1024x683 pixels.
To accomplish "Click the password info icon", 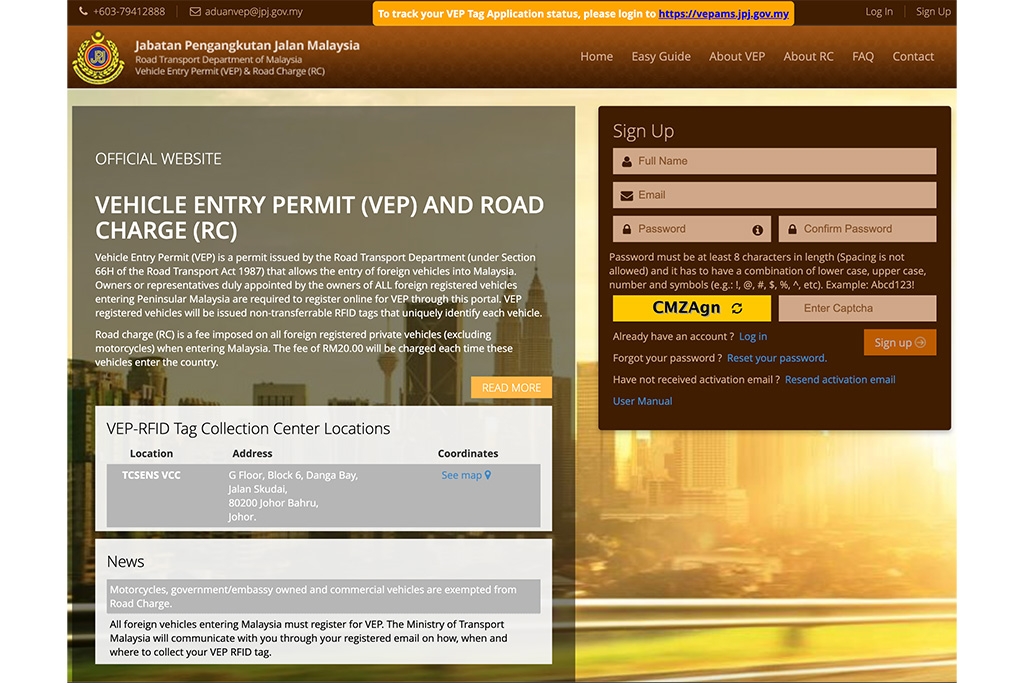I will 758,230.
